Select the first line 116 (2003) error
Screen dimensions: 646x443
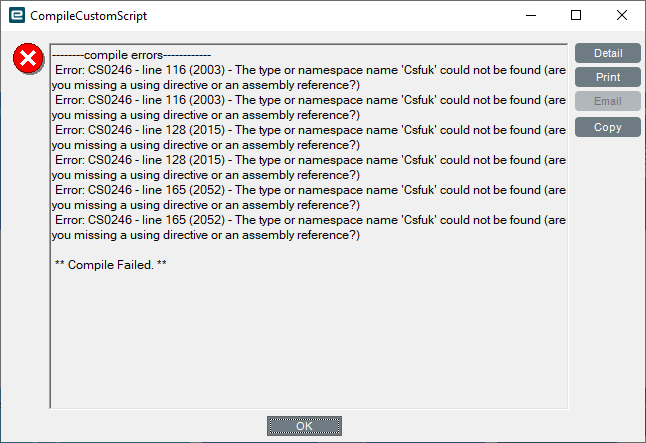coord(309,77)
